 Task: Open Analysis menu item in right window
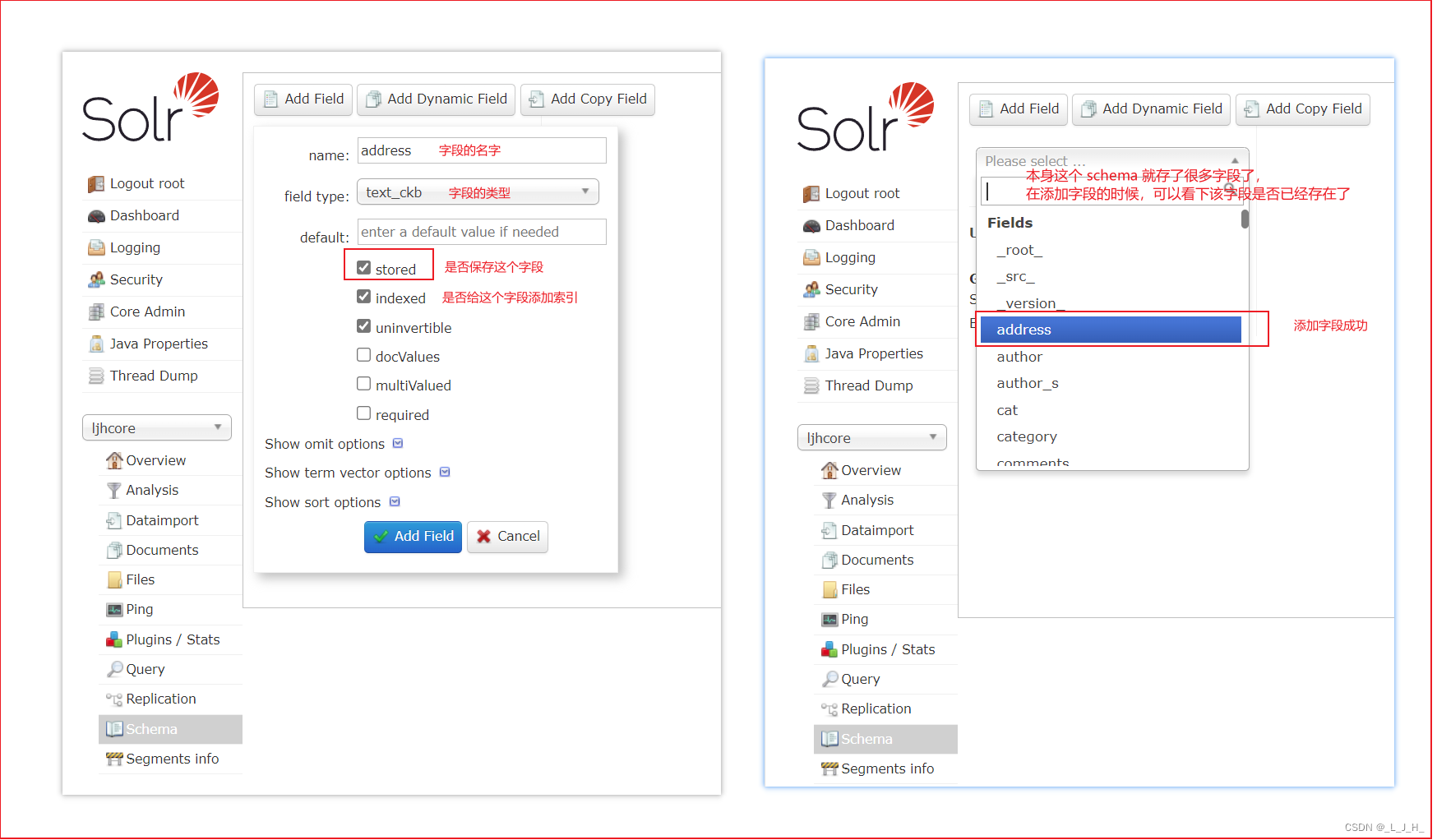[867, 500]
